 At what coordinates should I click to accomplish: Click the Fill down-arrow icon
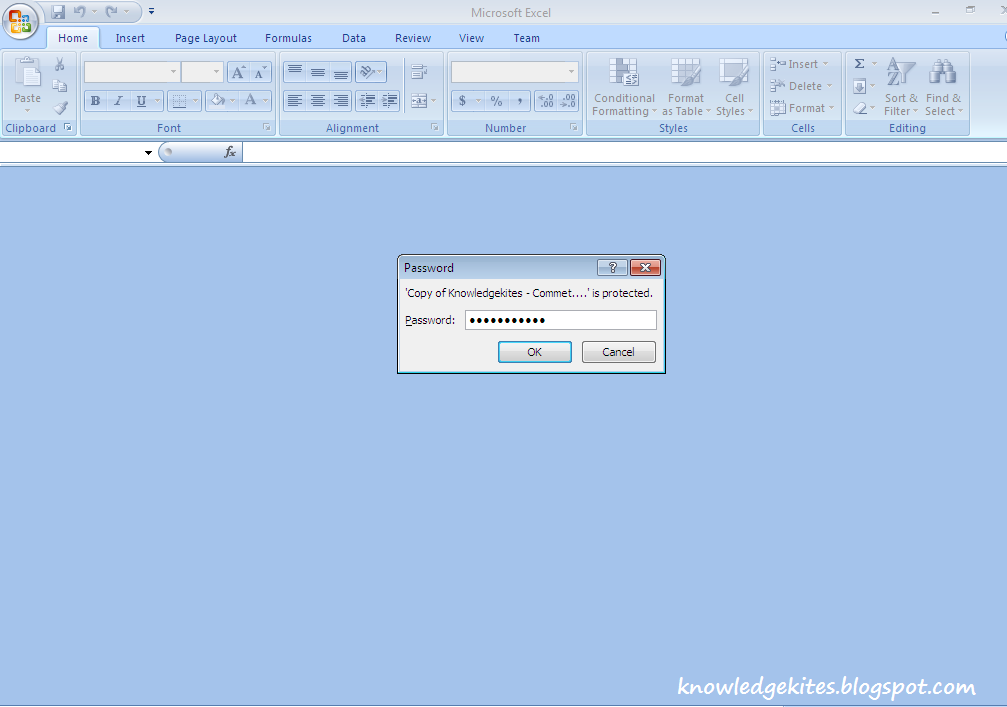point(859,86)
